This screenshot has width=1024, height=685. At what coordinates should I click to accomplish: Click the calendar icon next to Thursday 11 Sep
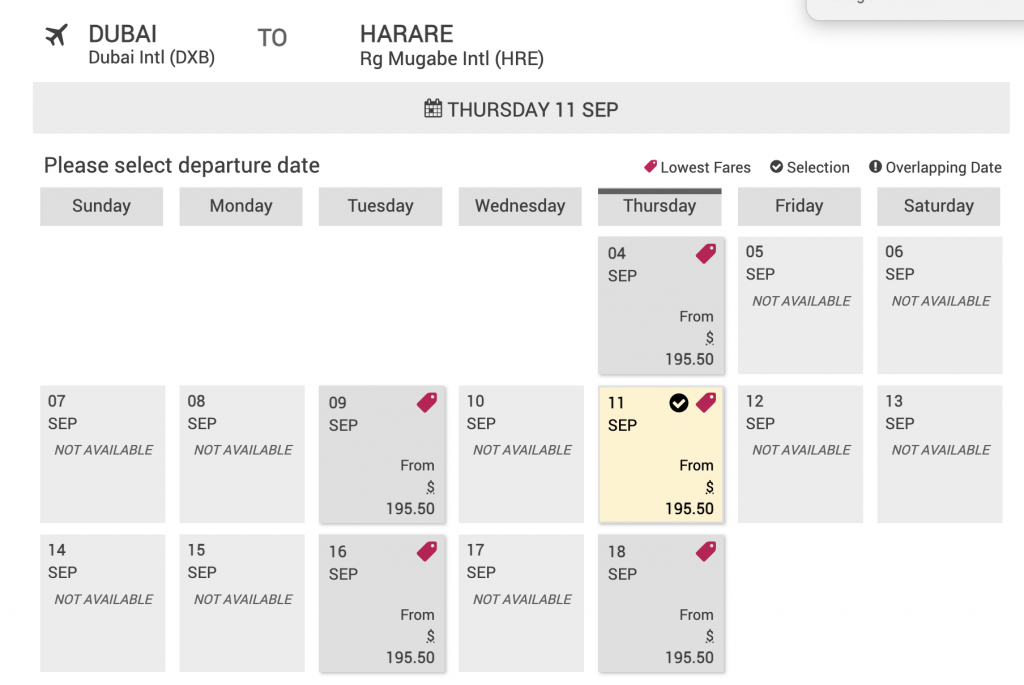click(x=433, y=109)
